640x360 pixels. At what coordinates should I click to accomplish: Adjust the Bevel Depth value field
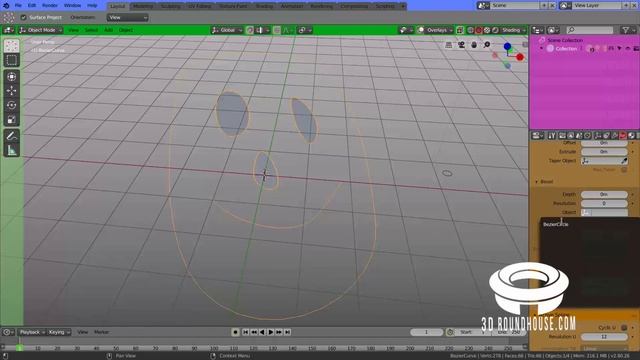coord(604,194)
